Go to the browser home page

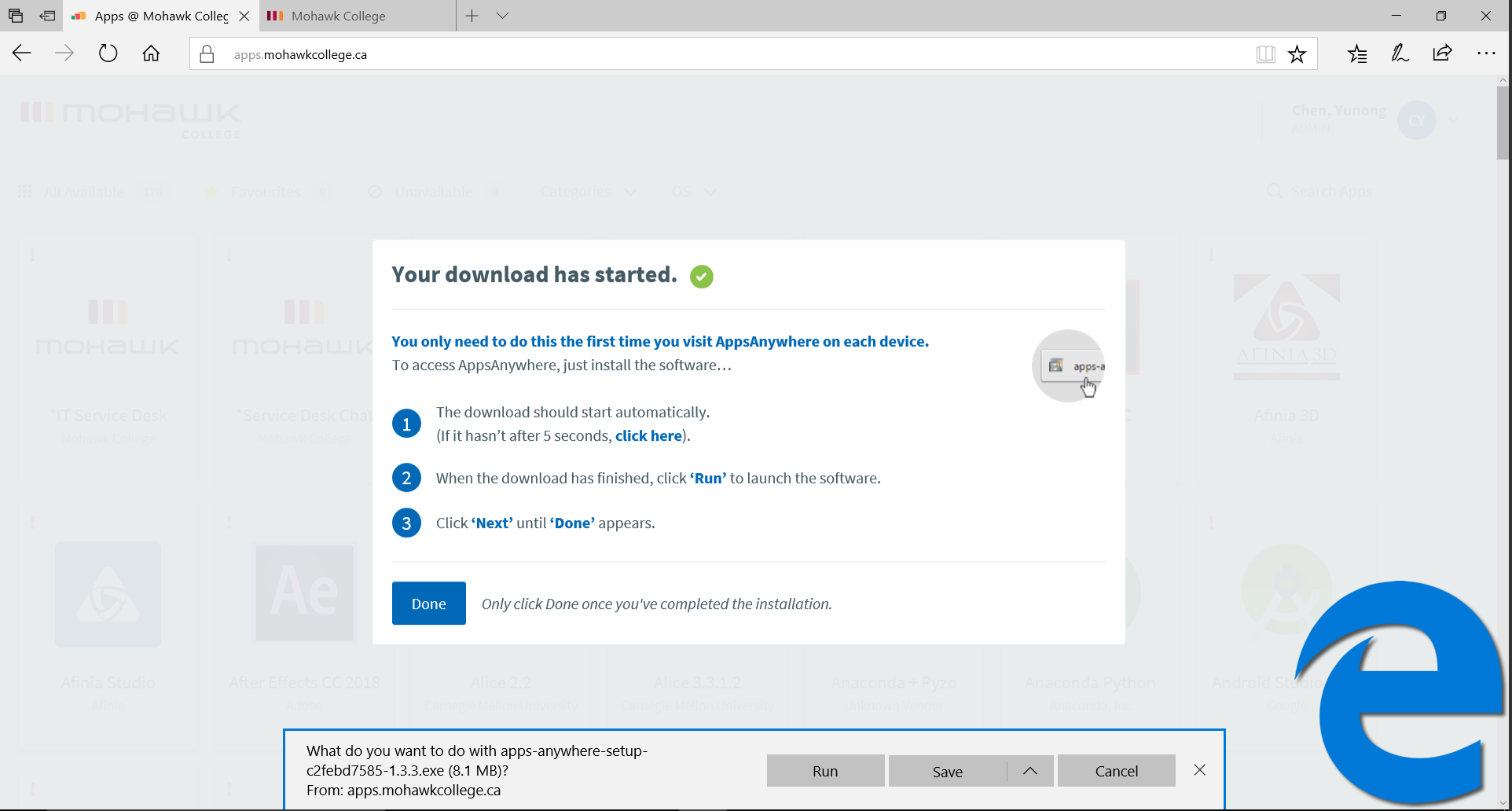[x=151, y=53]
